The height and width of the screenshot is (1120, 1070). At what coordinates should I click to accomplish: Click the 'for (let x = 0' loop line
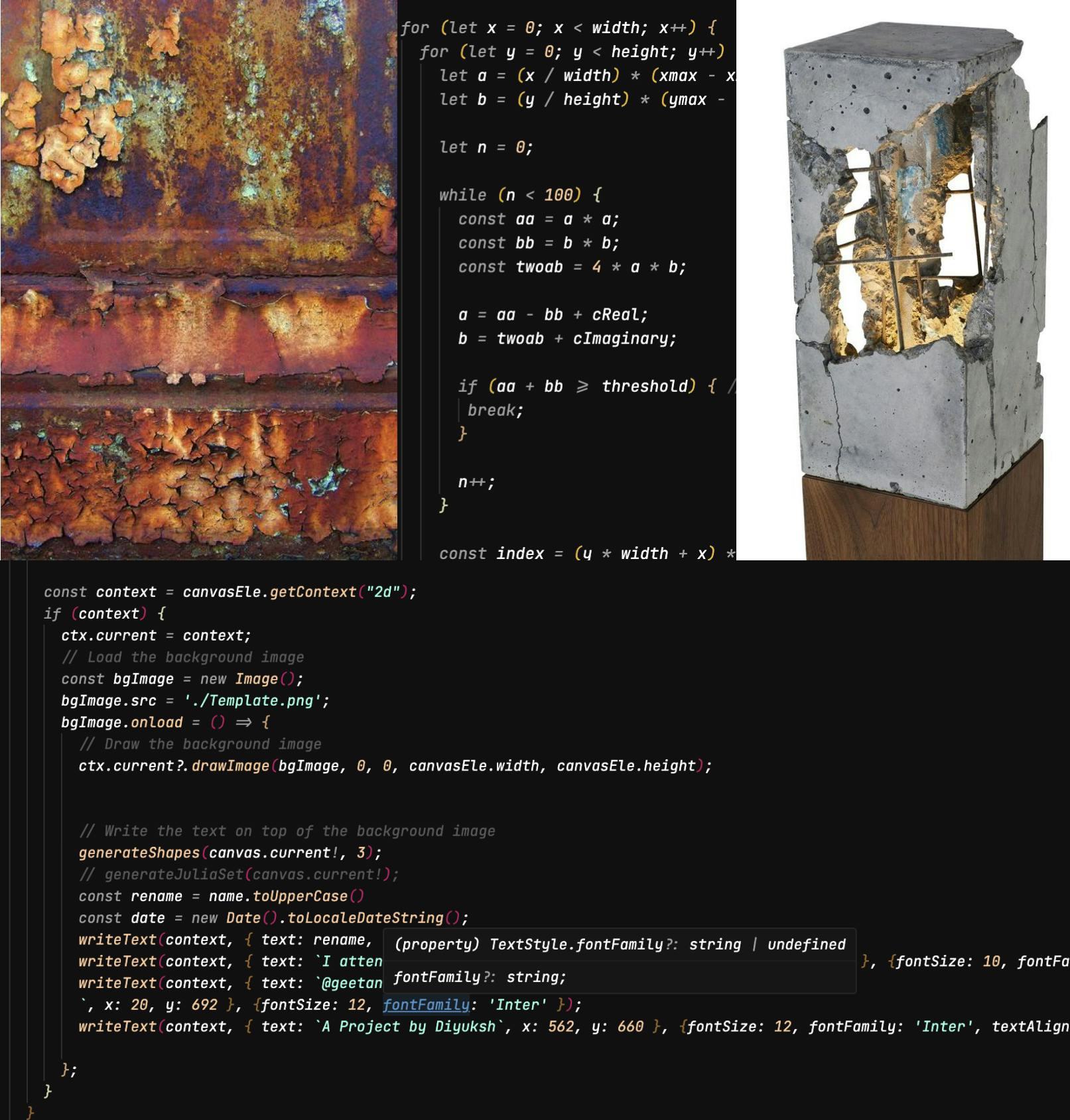click(558, 28)
